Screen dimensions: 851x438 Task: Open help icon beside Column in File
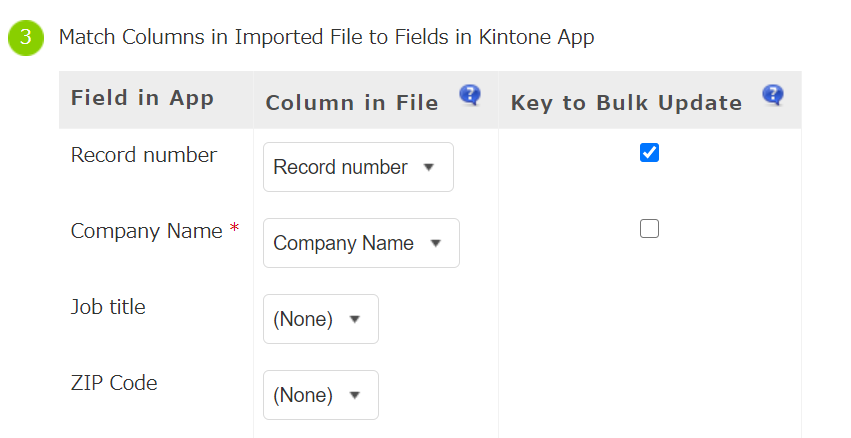470,96
